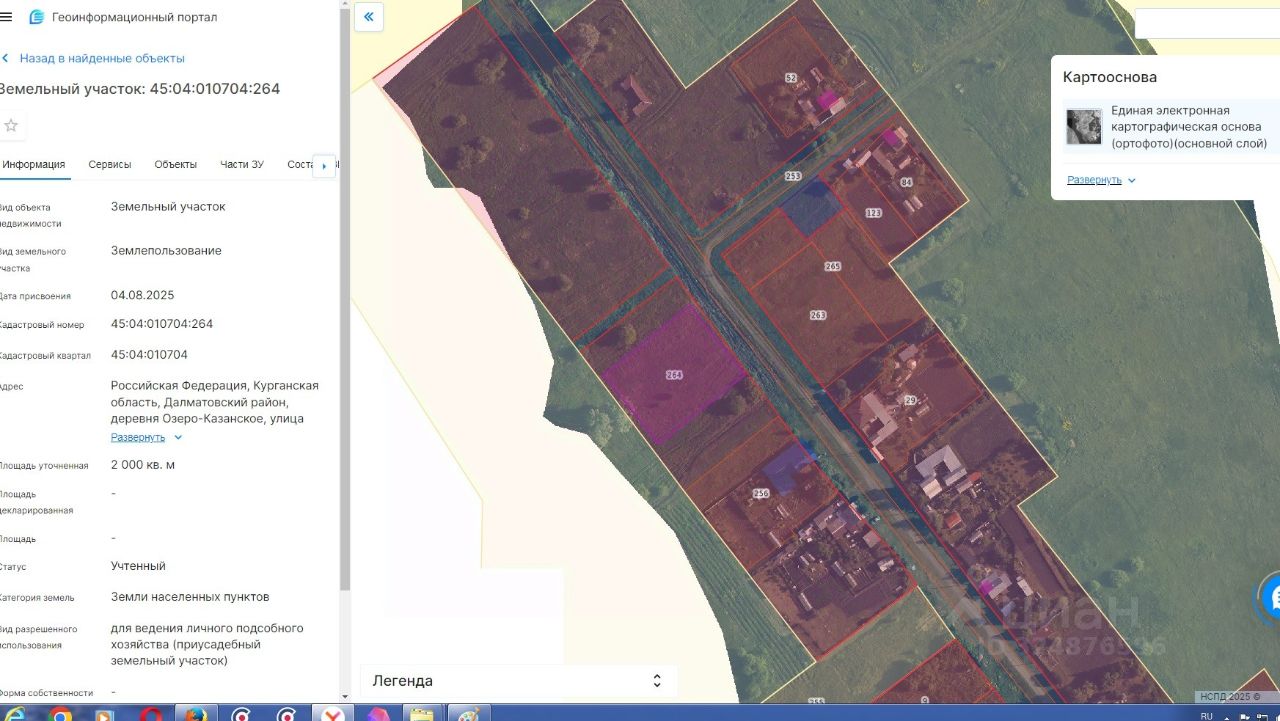The width and height of the screenshot is (1280, 721).
Task: Open the yellow folder icon in the taskbar
Action: pyautogui.click(x=422, y=714)
